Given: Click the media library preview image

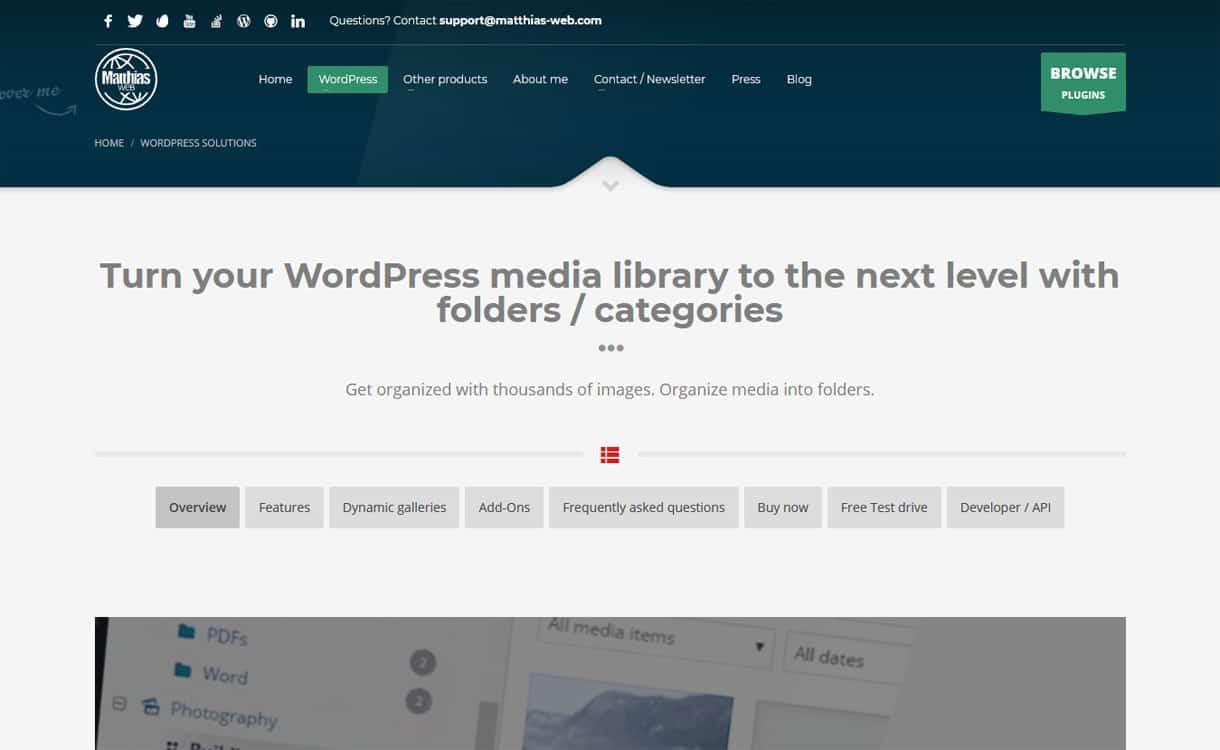Looking at the screenshot, I should point(610,683).
